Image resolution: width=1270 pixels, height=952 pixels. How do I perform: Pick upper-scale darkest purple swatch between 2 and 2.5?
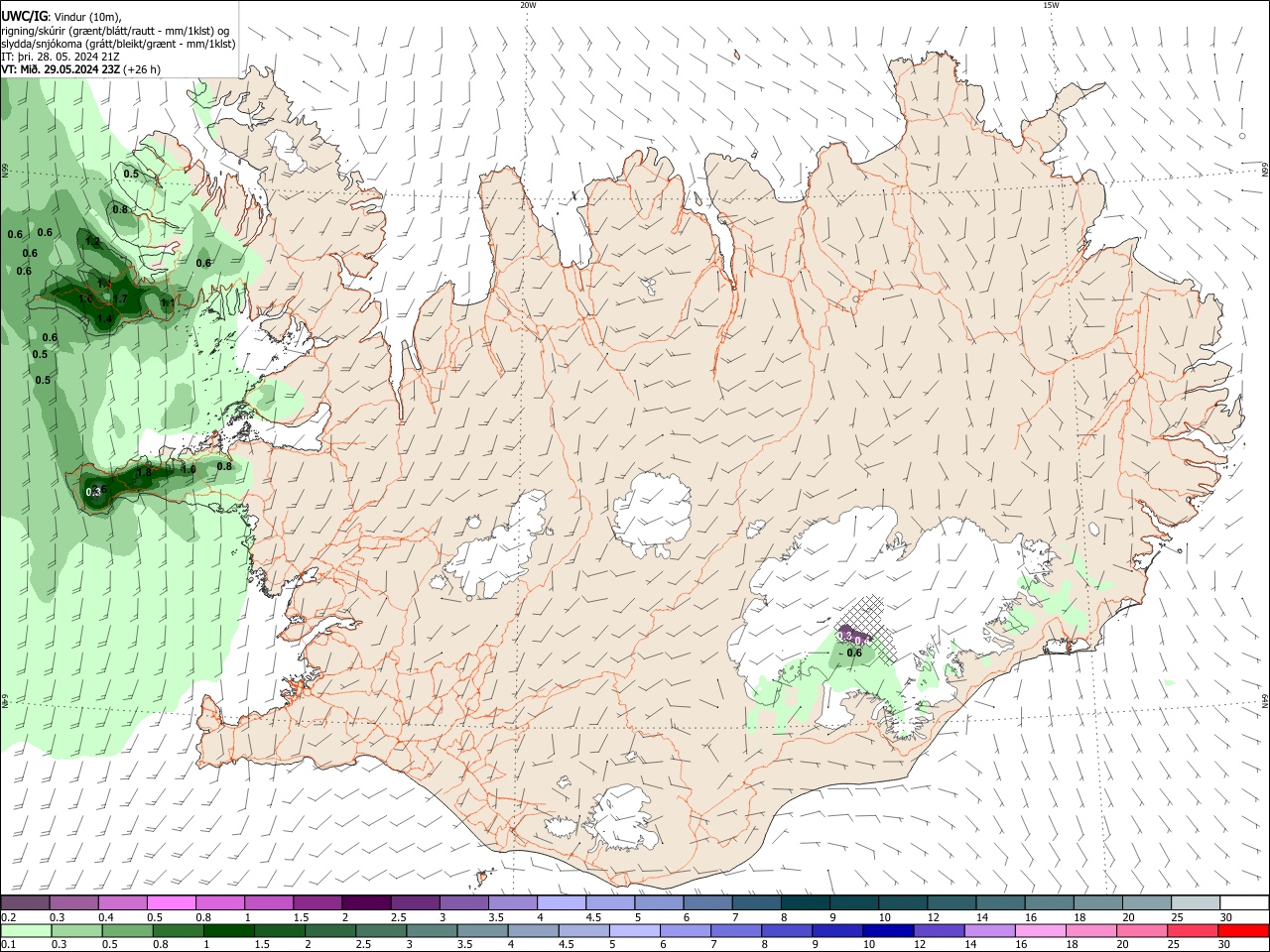coord(366,902)
